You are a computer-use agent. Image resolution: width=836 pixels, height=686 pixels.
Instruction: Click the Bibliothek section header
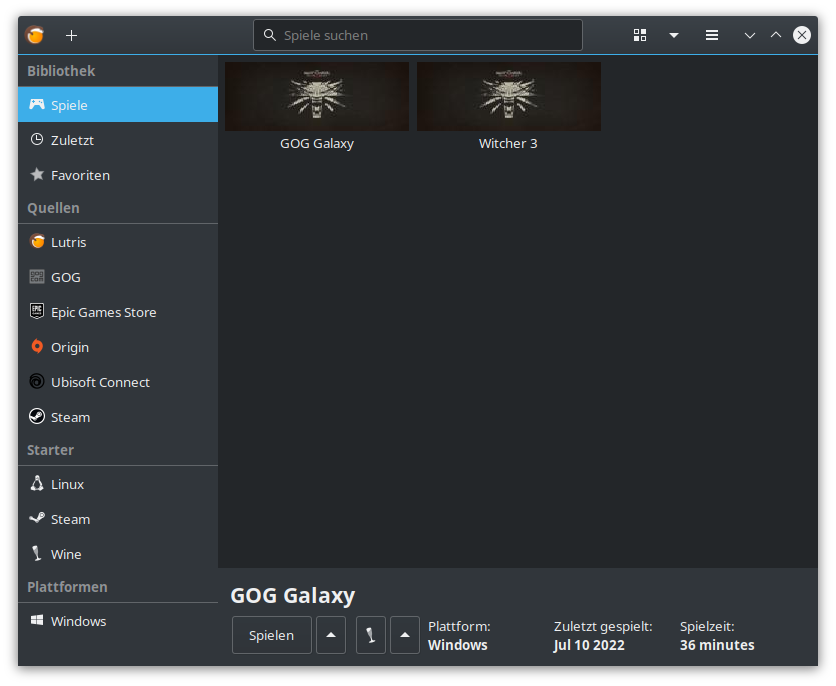(61, 71)
